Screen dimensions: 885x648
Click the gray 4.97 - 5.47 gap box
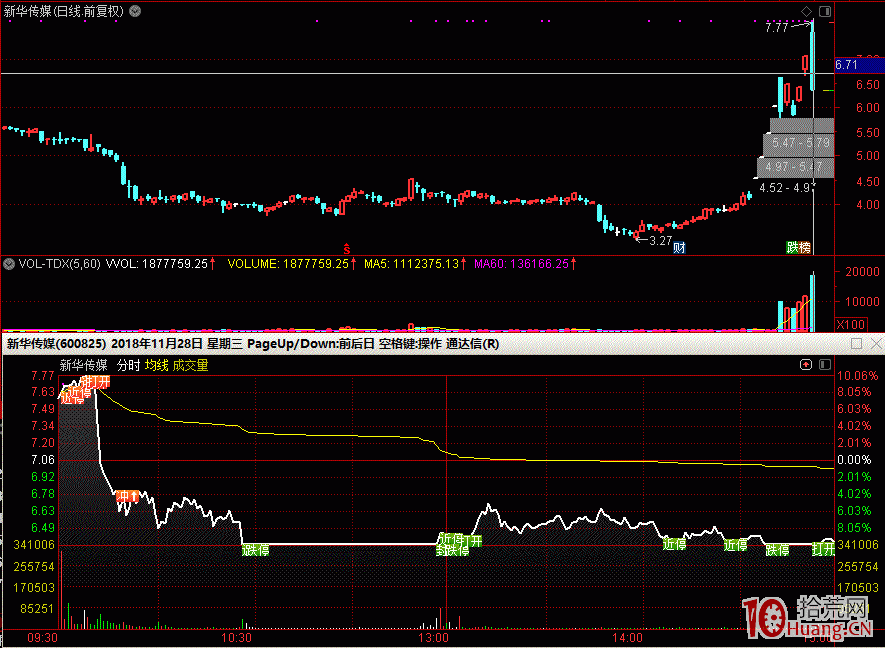point(795,167)
